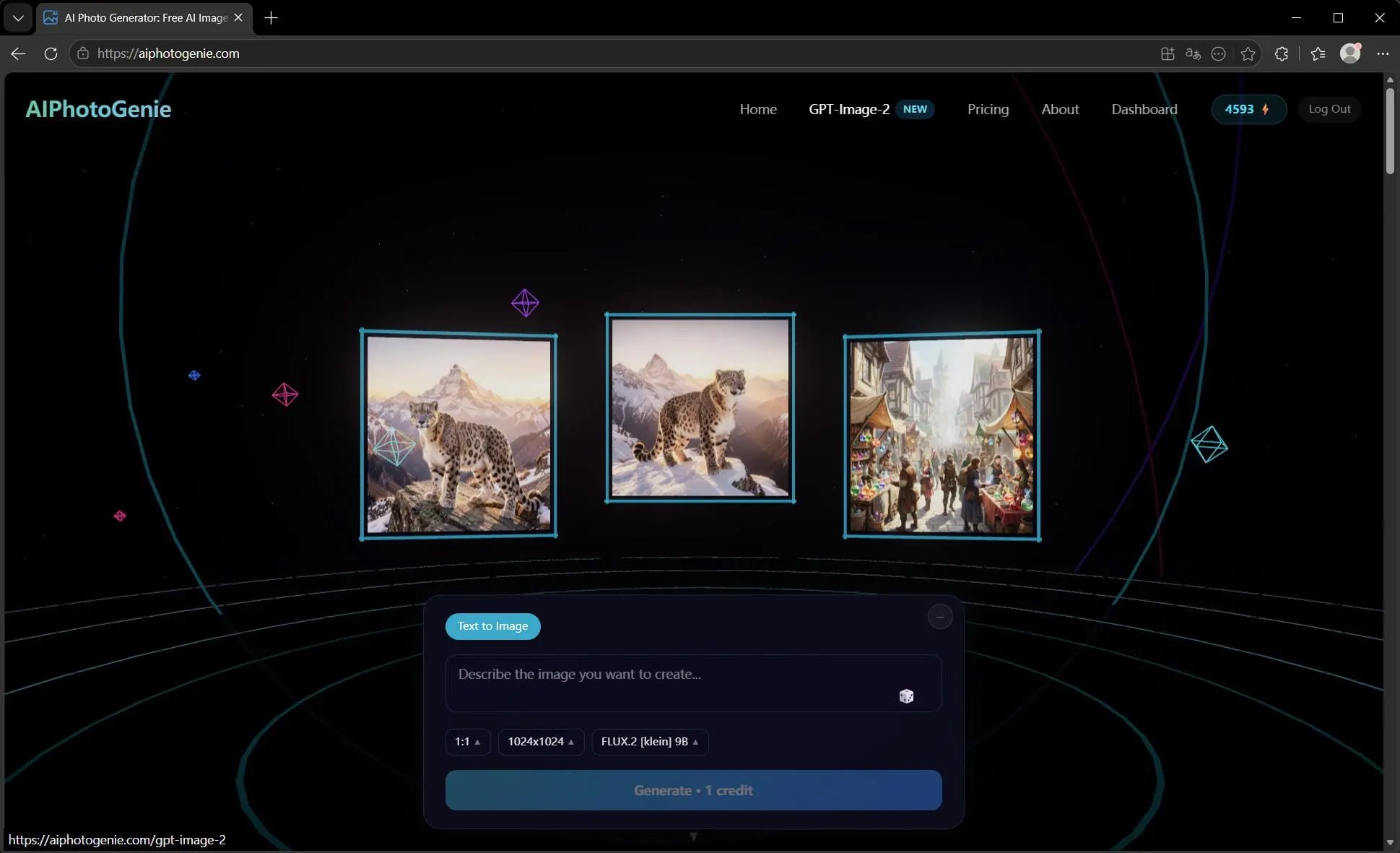Open the medieval market street image
Viewport: 1400px width, 853px height.
[x=942, y=436]
